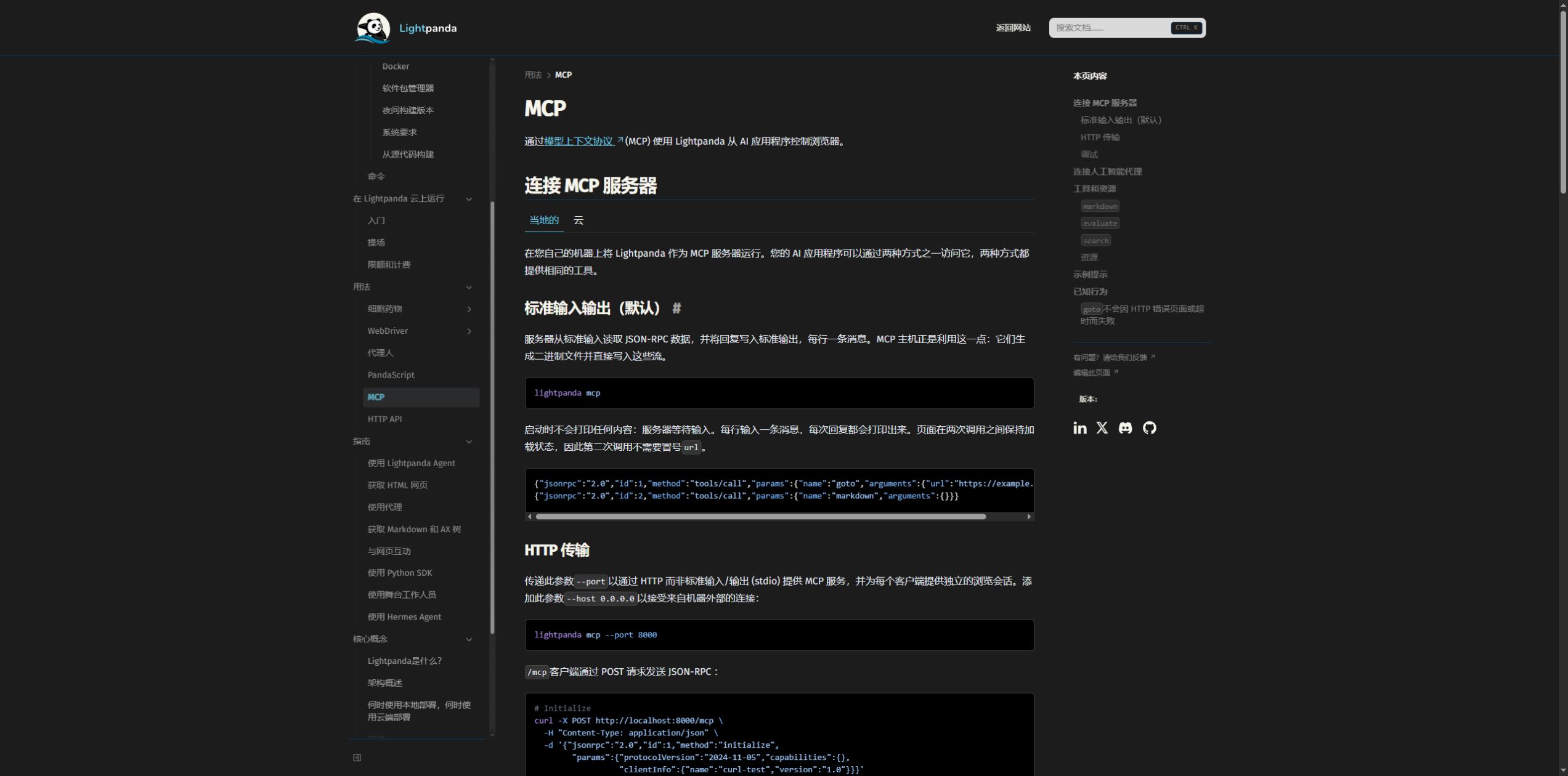The width and height of the screenshot is (1568, 776).
Task: Click code block right scroll arrow
Action: [1029, 517]
